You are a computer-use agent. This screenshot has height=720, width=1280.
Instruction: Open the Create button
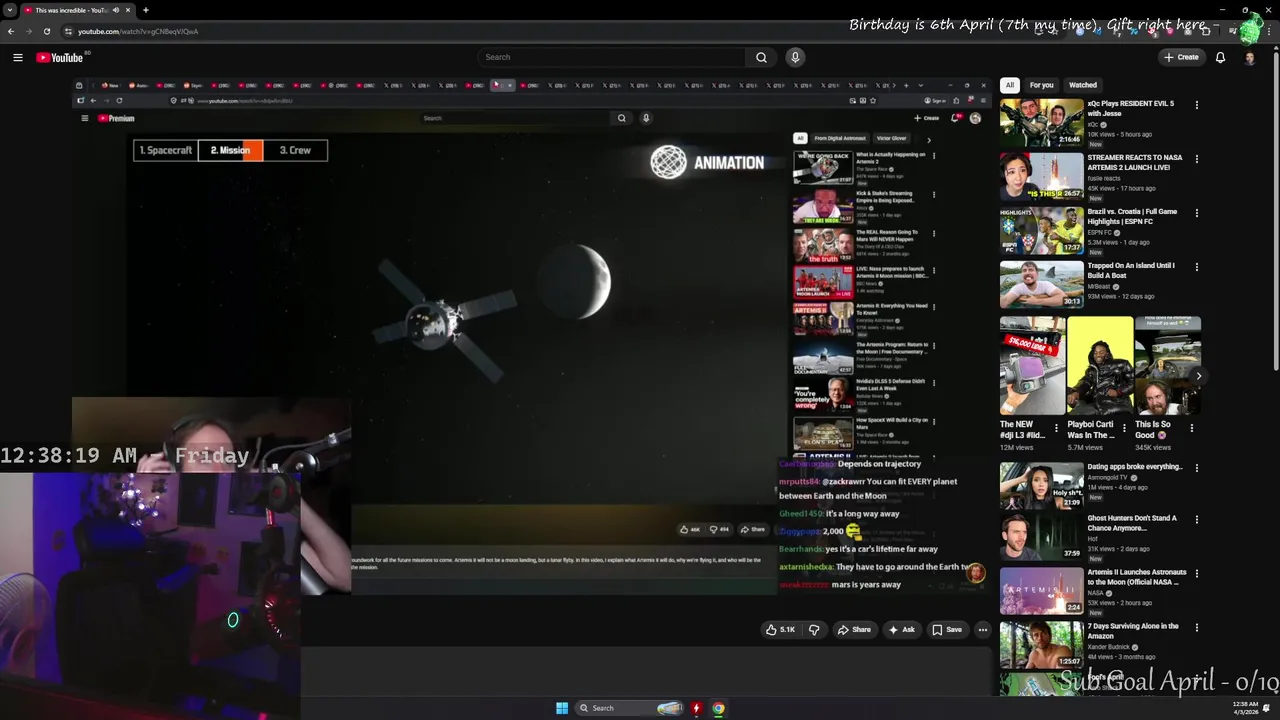(1181, 57)
